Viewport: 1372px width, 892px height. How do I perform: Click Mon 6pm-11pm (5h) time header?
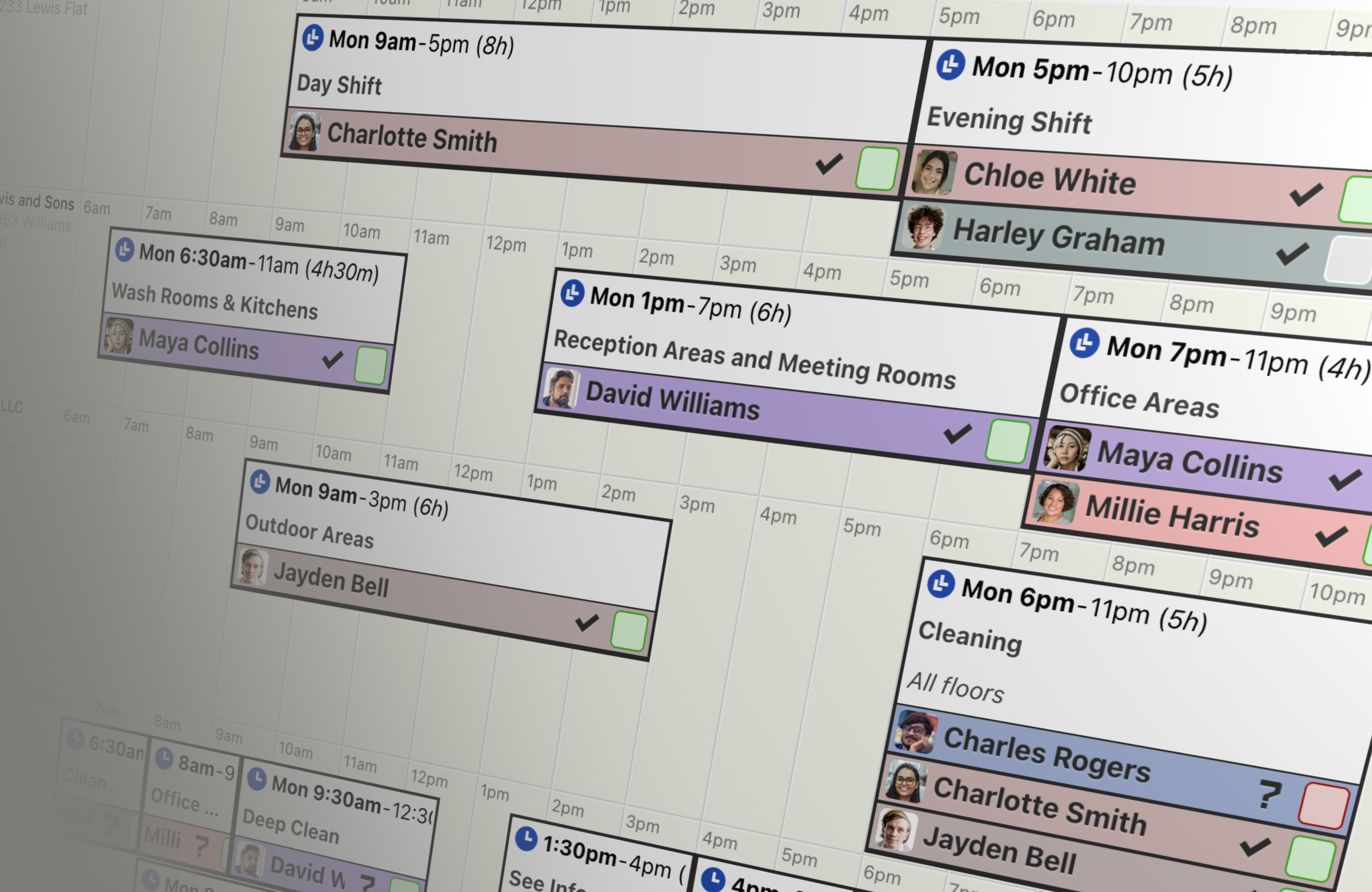[x=1084, y=606]
